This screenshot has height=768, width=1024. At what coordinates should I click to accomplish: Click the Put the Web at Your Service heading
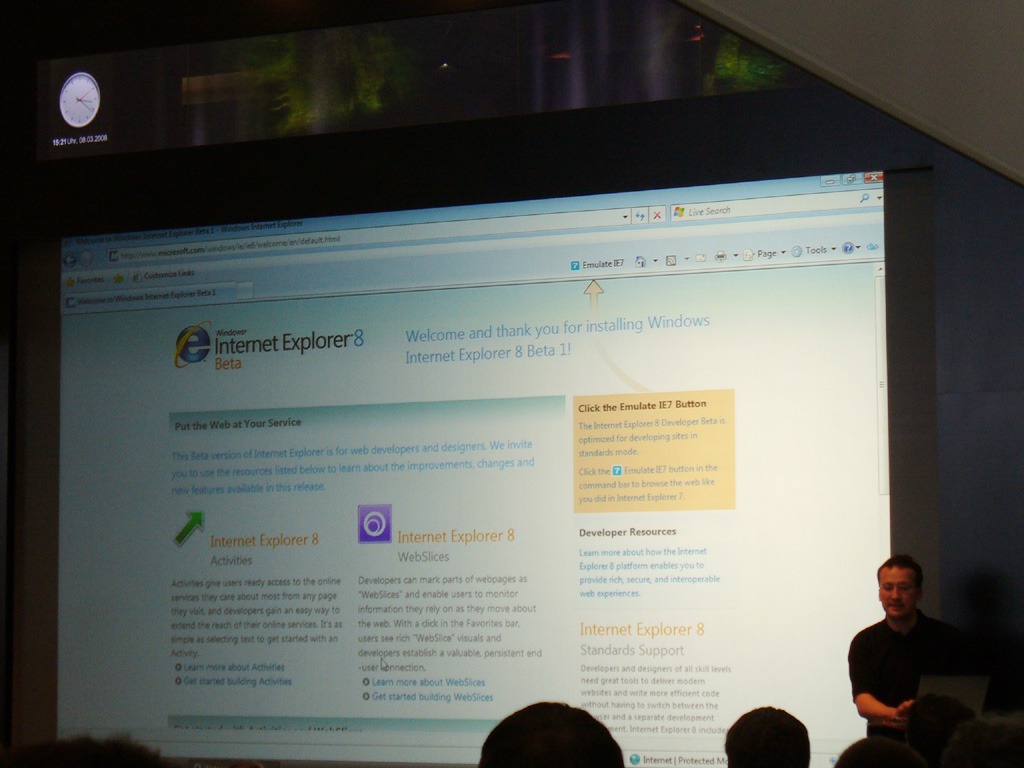[x=238, y=424]
